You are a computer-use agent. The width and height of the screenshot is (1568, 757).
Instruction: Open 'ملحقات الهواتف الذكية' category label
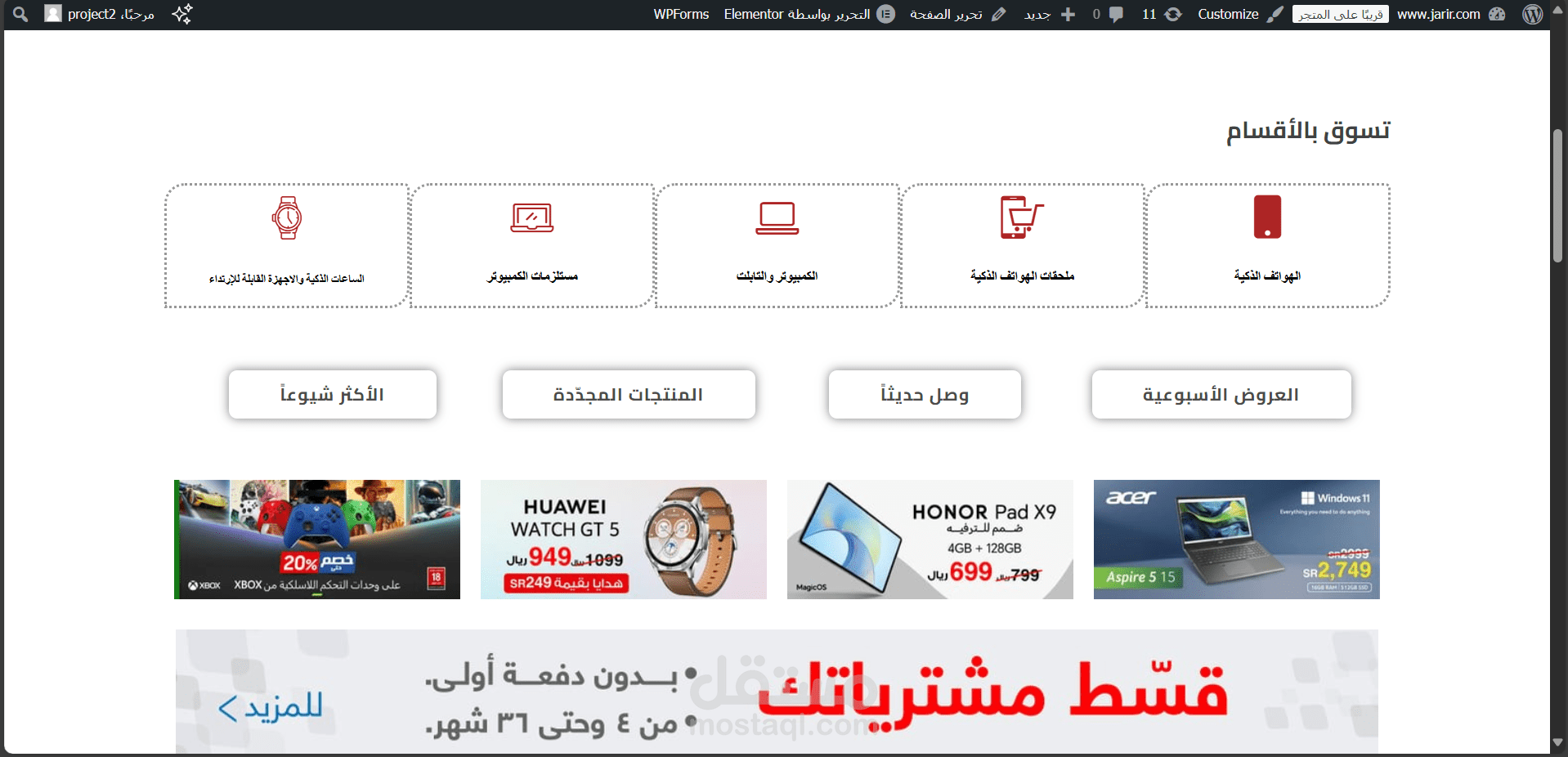1022,276
